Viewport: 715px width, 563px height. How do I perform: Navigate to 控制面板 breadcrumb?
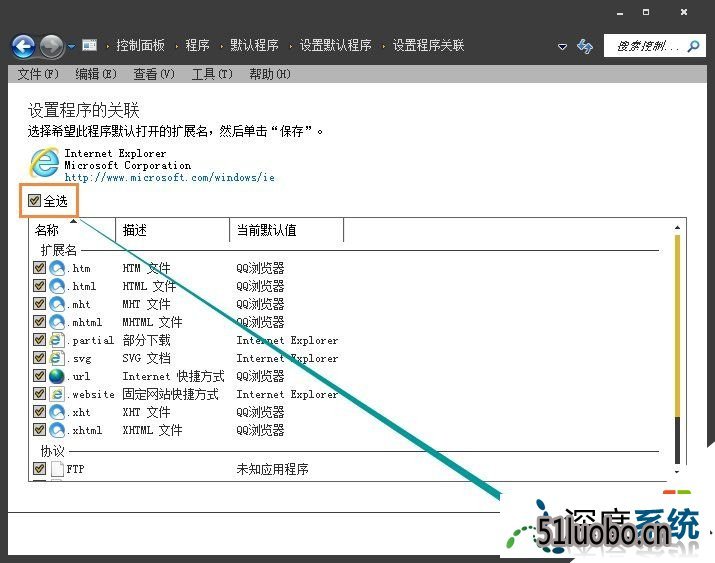coord(140,46)
